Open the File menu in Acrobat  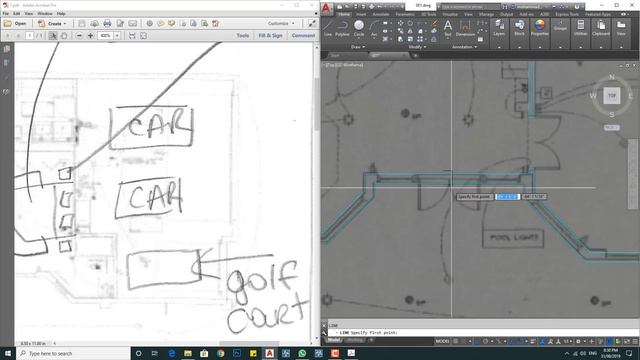coord(5,13)
